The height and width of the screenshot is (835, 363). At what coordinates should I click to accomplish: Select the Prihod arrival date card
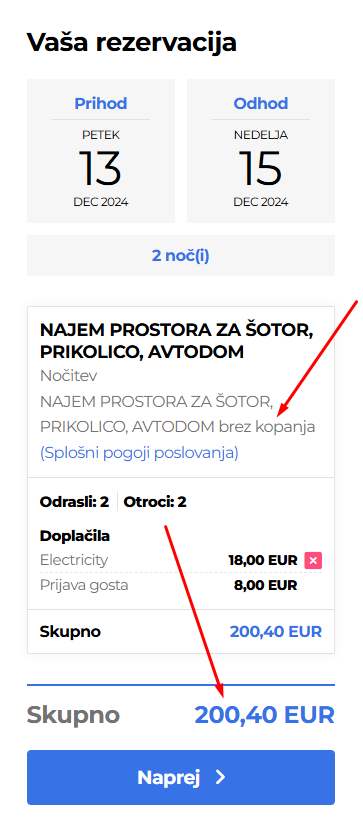101,151
